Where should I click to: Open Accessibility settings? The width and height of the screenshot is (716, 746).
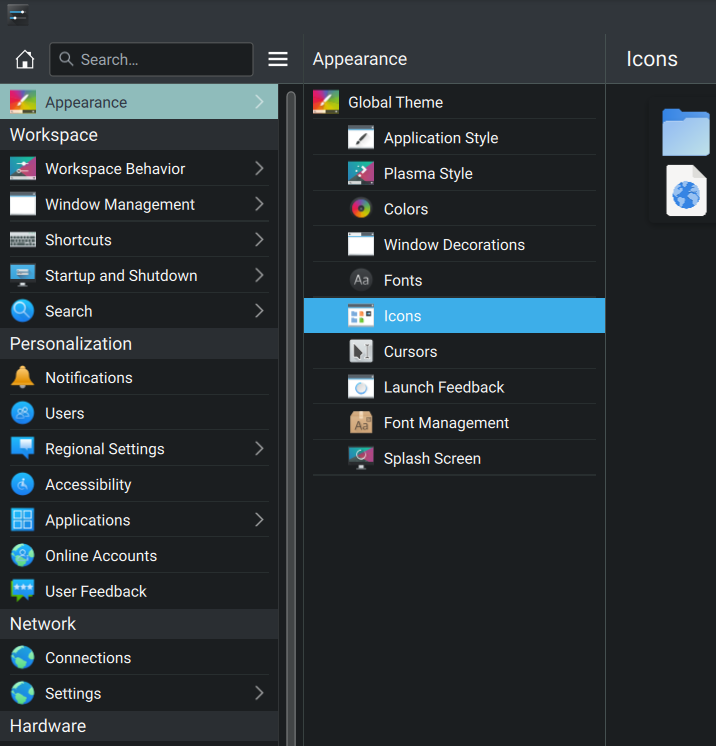pyautogui.click(x=139, y=484)
